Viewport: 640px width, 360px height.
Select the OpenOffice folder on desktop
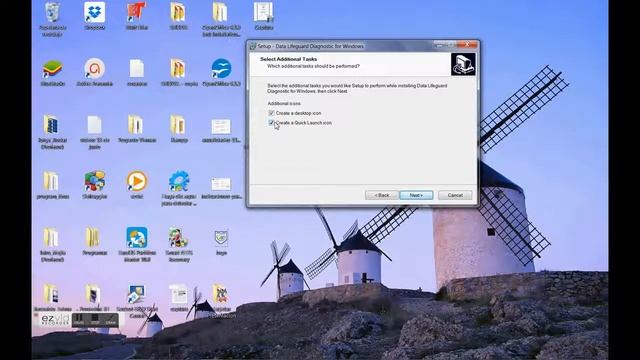point(220,13)
